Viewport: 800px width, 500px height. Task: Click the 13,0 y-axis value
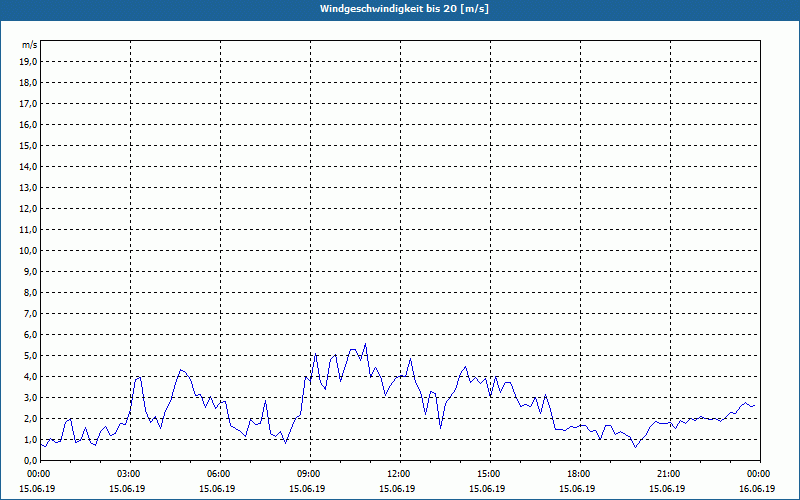pyautogui.click(x=29, y=188)
